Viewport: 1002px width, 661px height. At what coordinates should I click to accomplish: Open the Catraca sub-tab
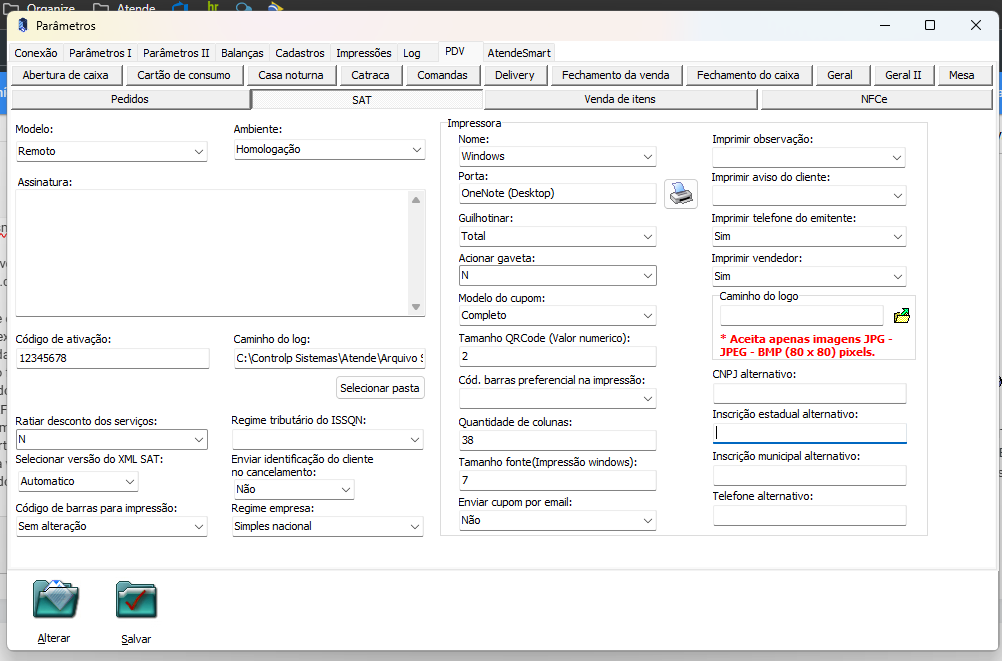click(370, 75)
